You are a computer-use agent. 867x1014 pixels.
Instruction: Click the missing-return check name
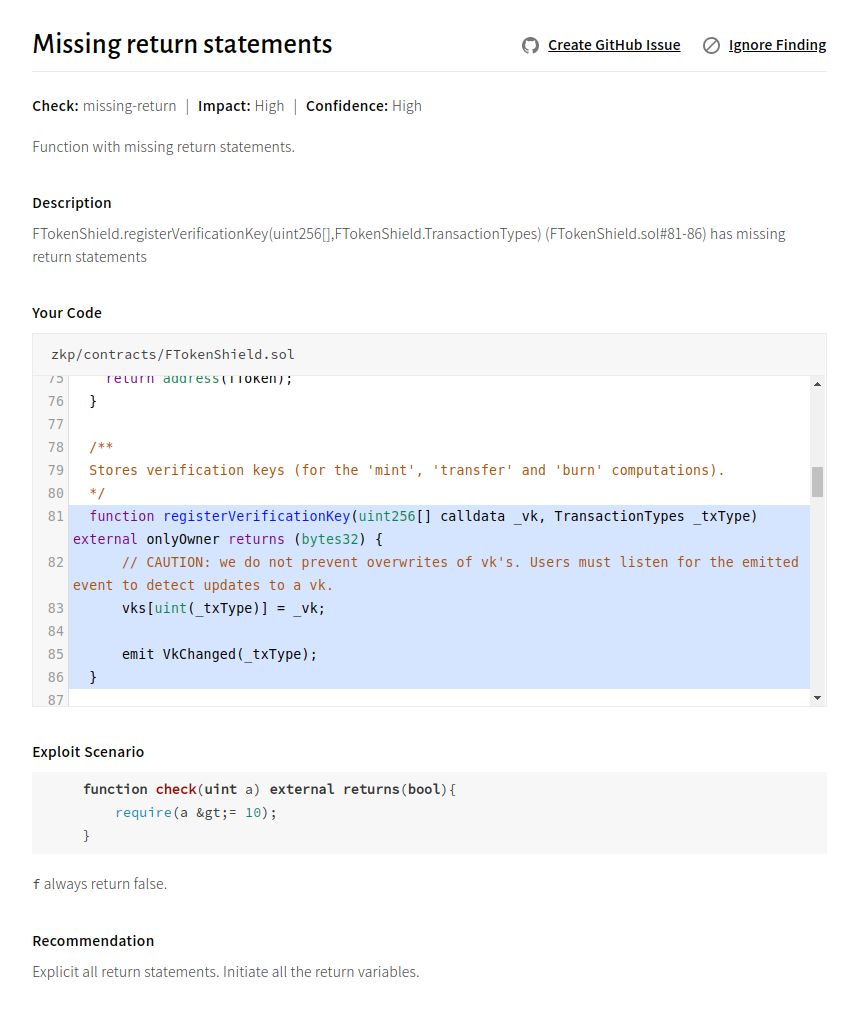[129, 106]
